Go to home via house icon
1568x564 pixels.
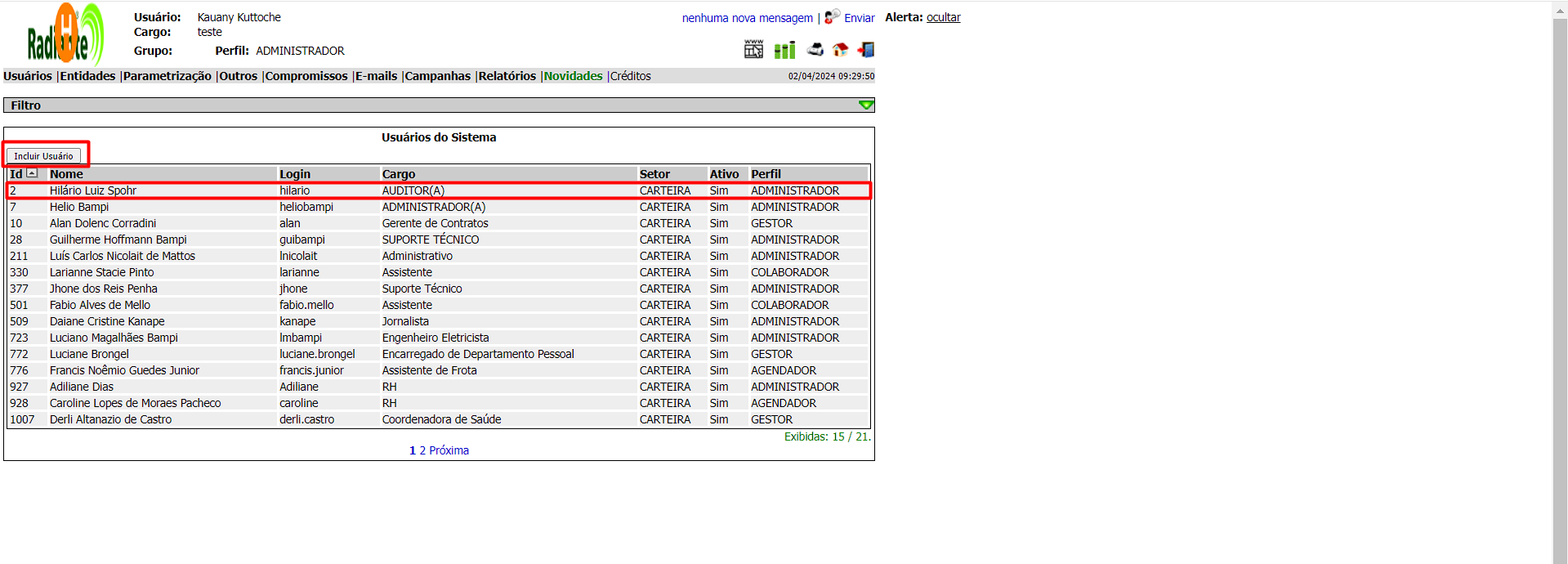coord(840,50)
